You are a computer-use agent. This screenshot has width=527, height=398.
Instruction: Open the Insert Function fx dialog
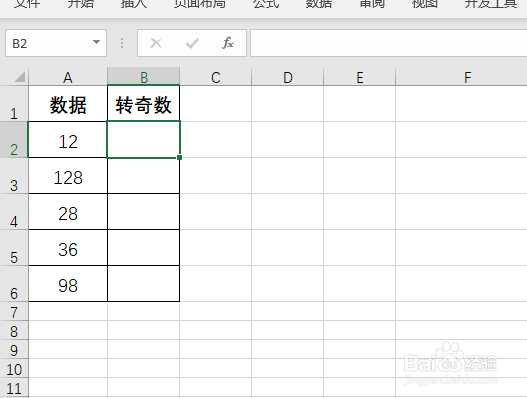228,43
